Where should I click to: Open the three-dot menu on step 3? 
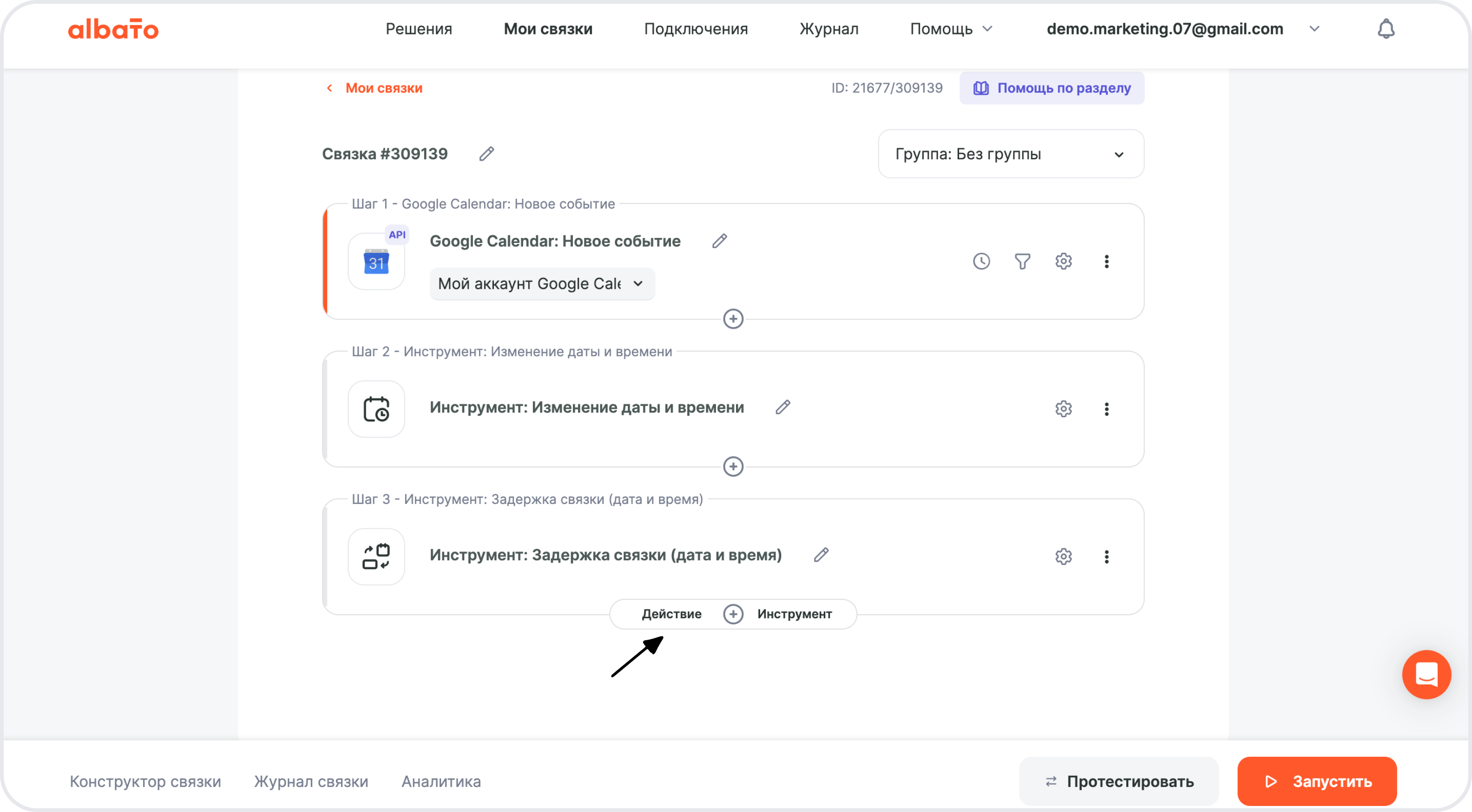click(x=1107, y=556)
